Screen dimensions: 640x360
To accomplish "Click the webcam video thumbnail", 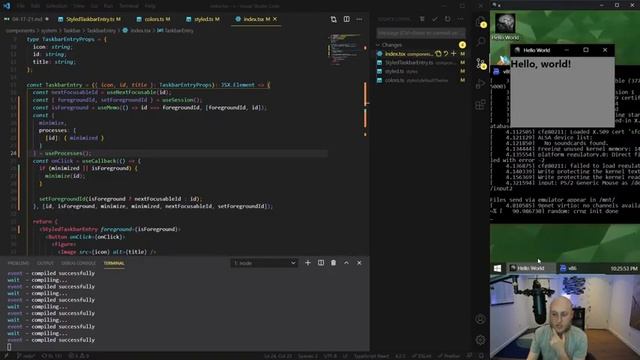I will (565, 317).
